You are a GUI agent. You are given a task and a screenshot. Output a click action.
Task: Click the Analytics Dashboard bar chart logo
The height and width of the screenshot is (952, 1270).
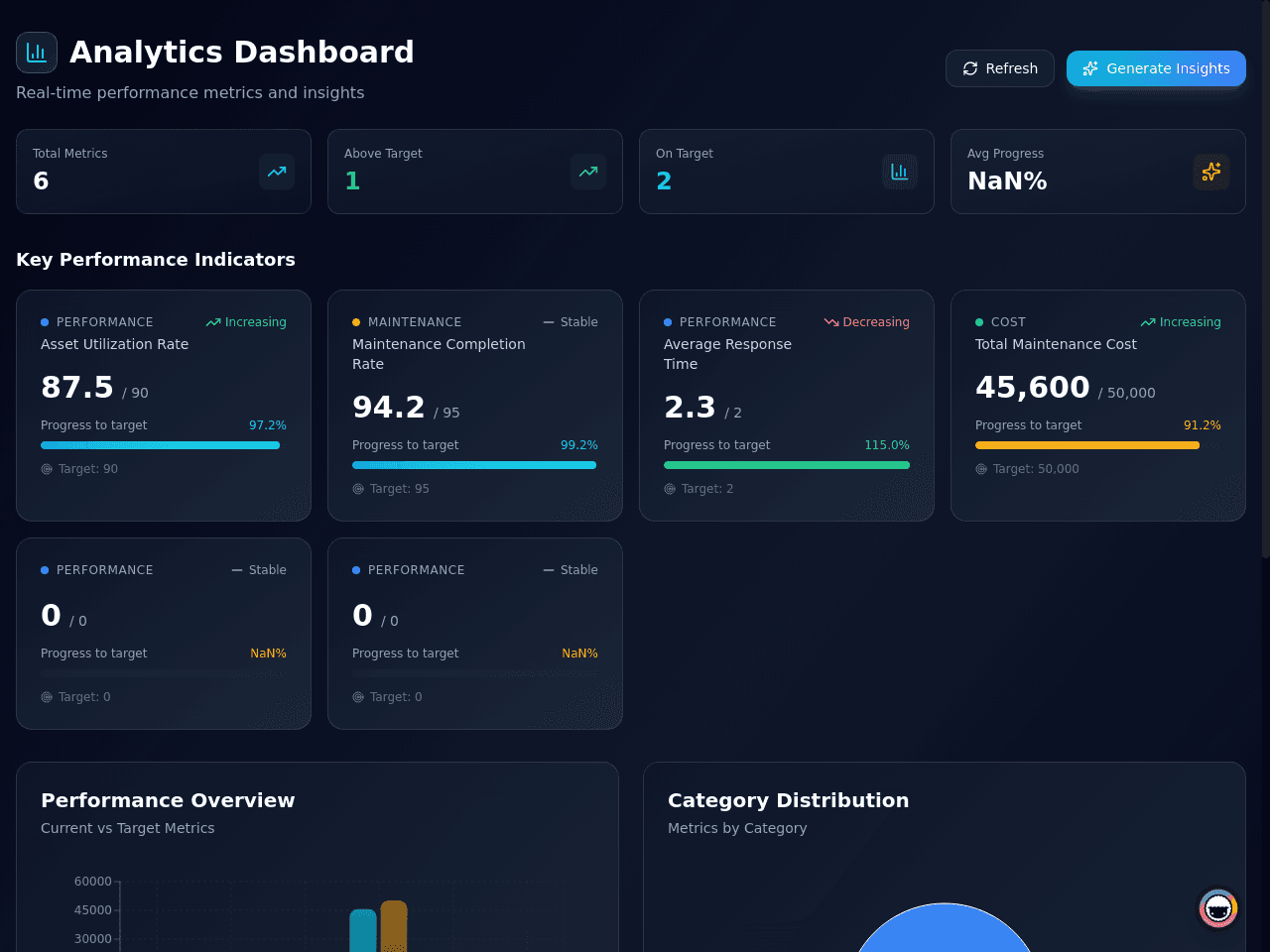37,53
